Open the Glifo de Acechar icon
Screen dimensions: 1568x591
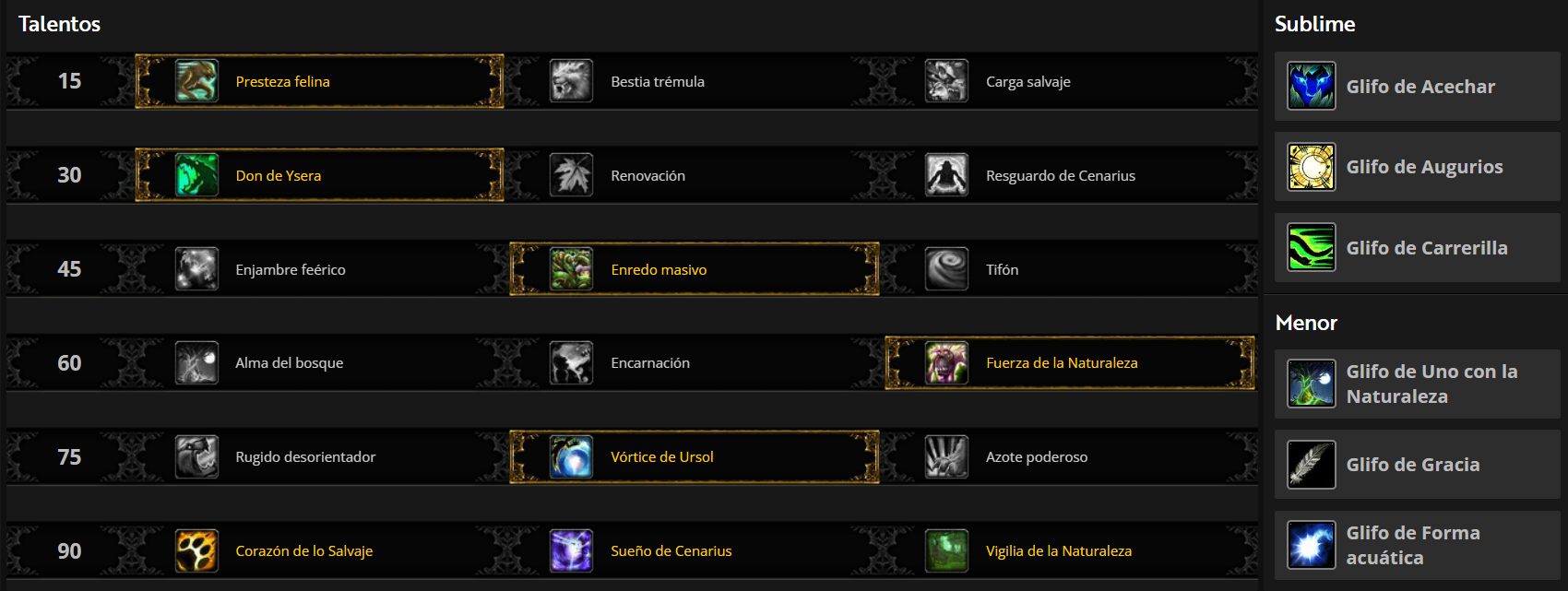[x=1312, y=86]
